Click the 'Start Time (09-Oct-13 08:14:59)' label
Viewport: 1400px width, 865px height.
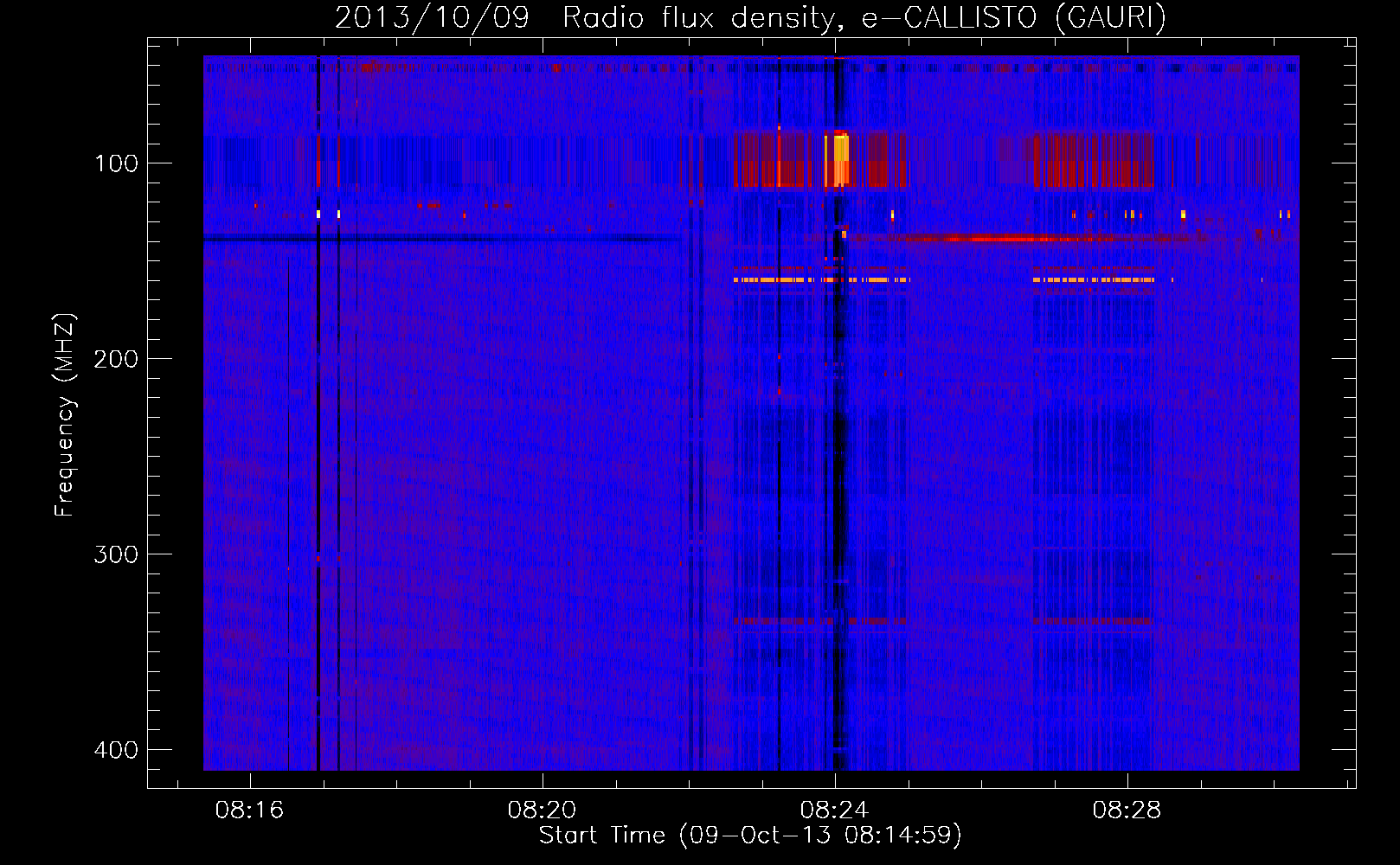point(750,836)
